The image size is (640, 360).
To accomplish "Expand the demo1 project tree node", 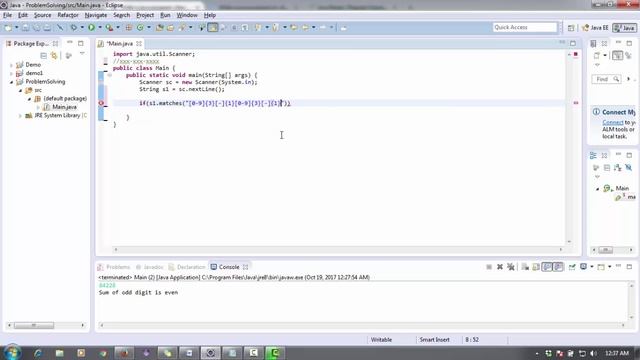I will coord(11,73).
